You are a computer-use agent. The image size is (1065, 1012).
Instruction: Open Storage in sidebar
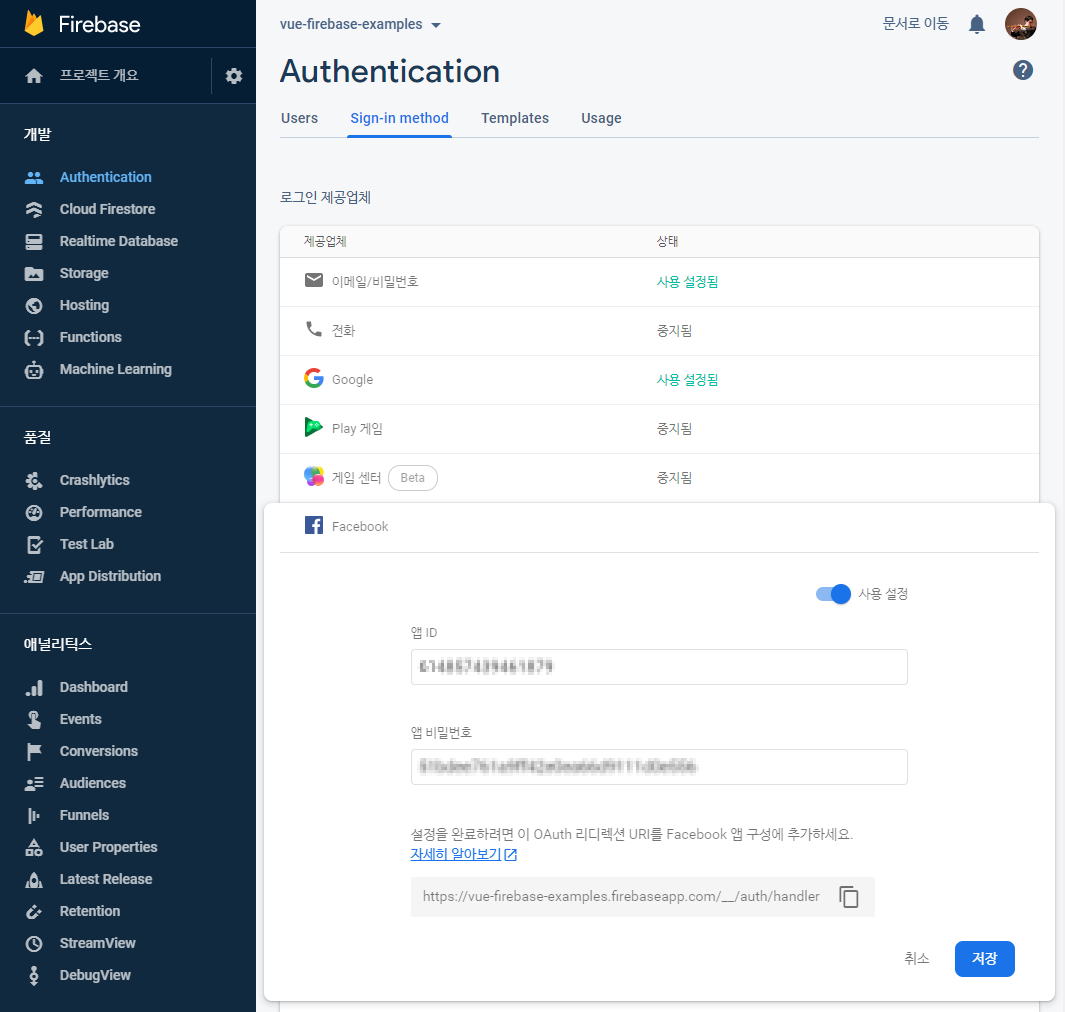(x=84, y=273)
